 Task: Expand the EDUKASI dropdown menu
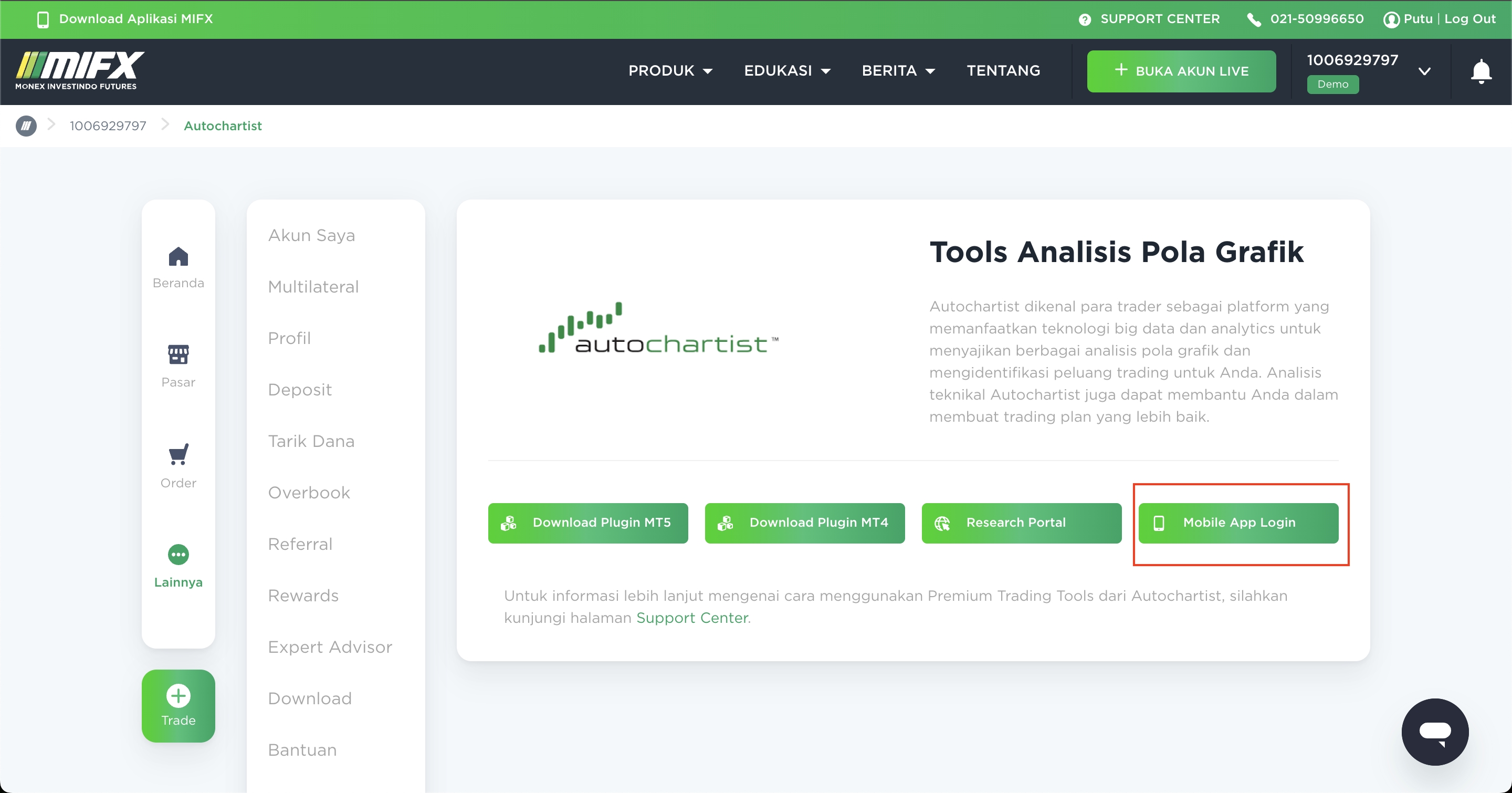tap(787, 70)
